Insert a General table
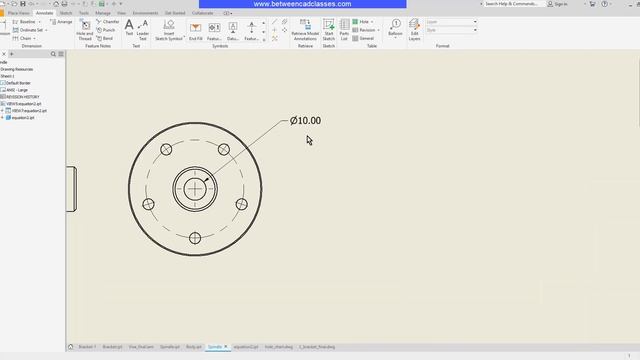 click(x=363, y=38)
